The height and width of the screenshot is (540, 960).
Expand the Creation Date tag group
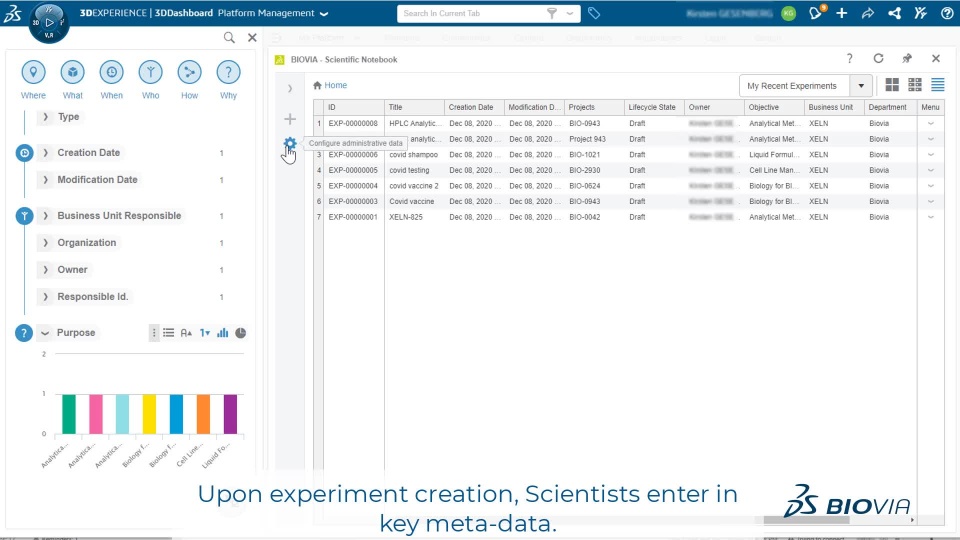[x=45, y=152]
